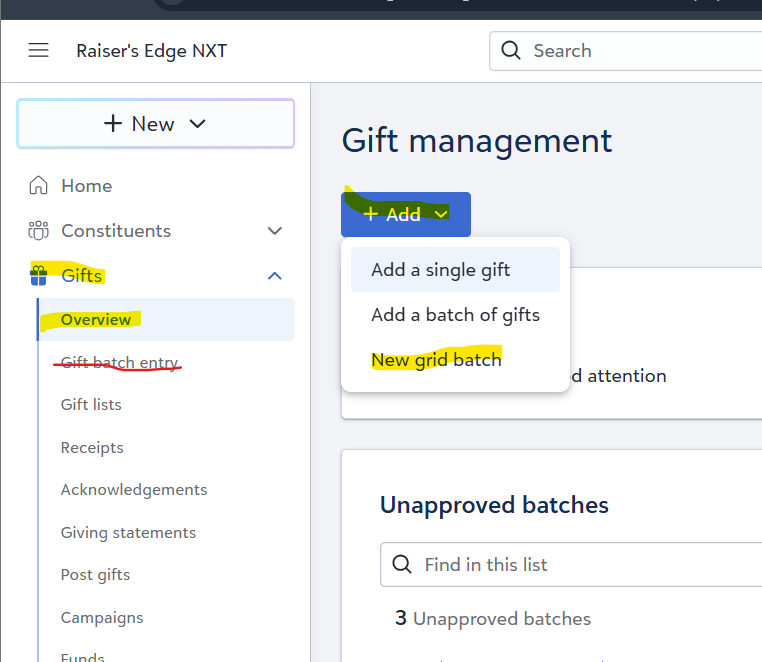Image resolution: width=762 pixels, height=662 pixels.
Task: Click the 3 Unapproved batches count
Action: (x=493, y=618)
